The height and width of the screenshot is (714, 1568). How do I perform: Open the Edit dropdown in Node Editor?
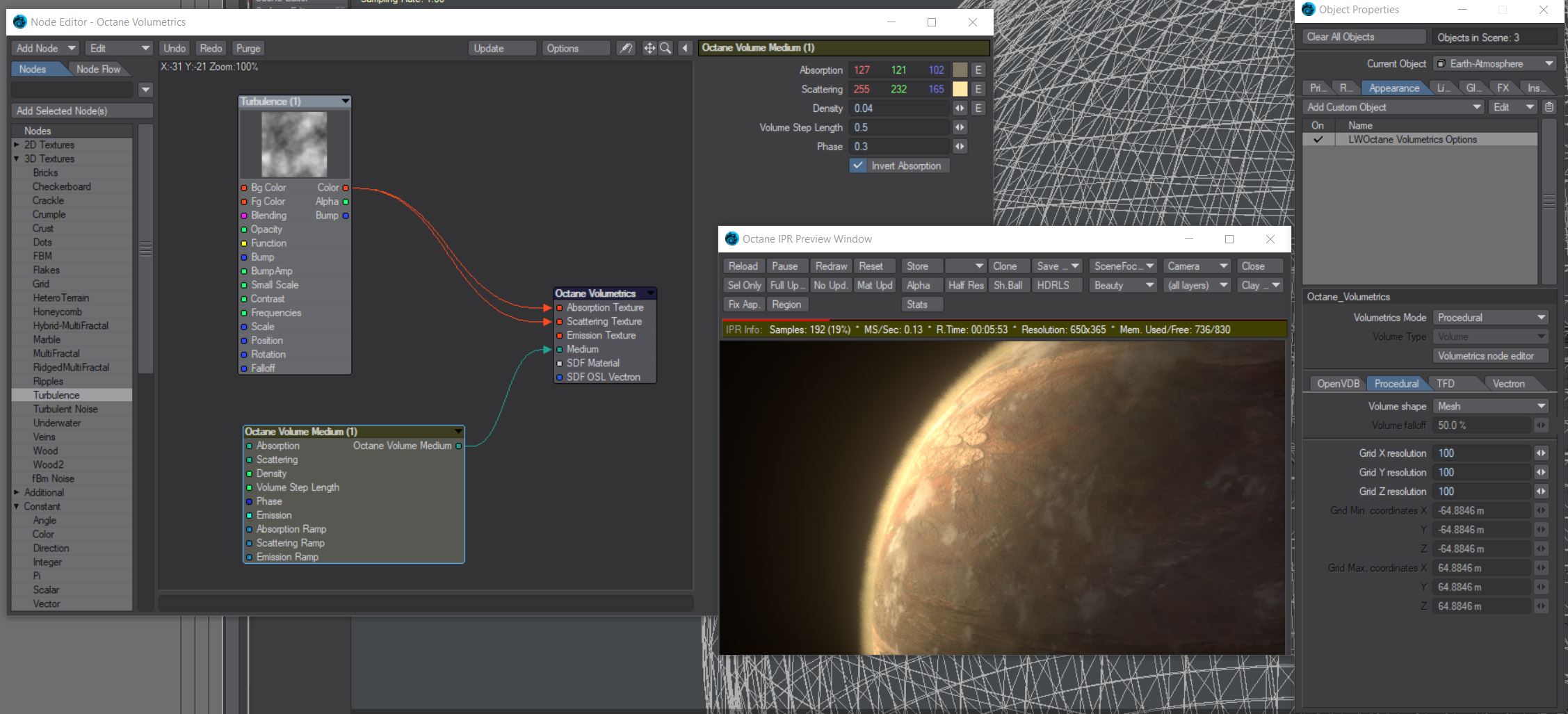point(120,48)
